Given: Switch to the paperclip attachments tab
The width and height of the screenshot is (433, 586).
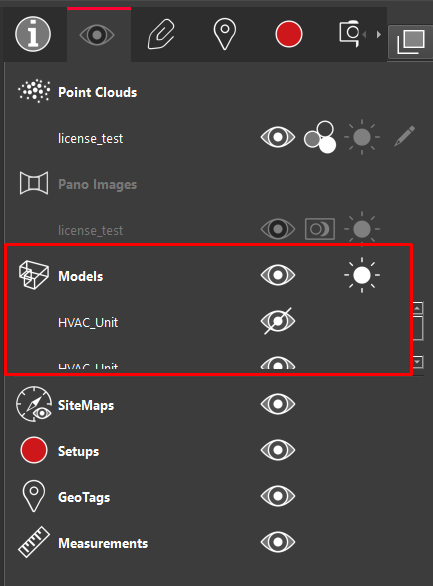Looking at the screenshot, I should 161,34.
